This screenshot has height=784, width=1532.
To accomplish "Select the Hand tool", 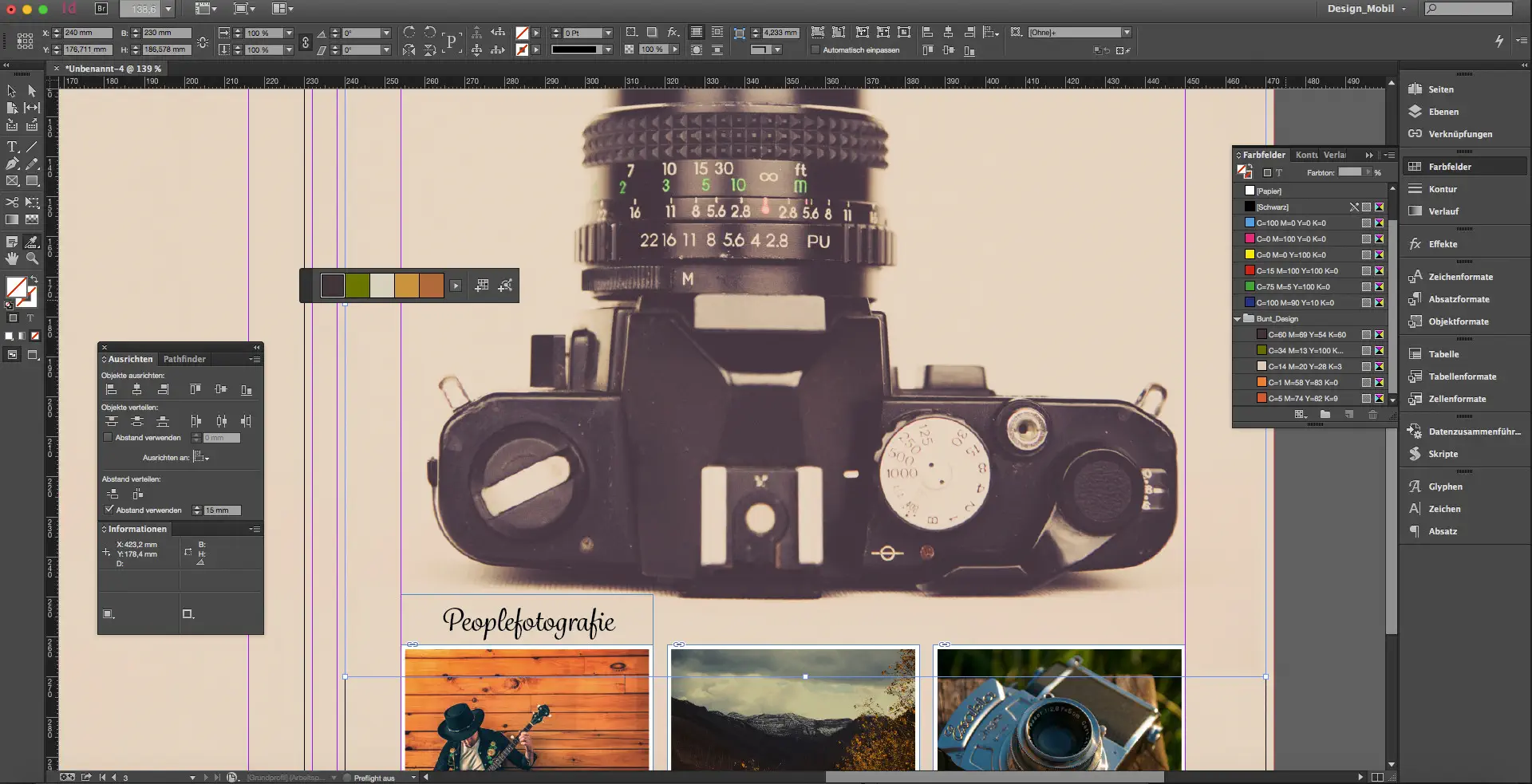I will pyautogui.click(x=12, y=258).
